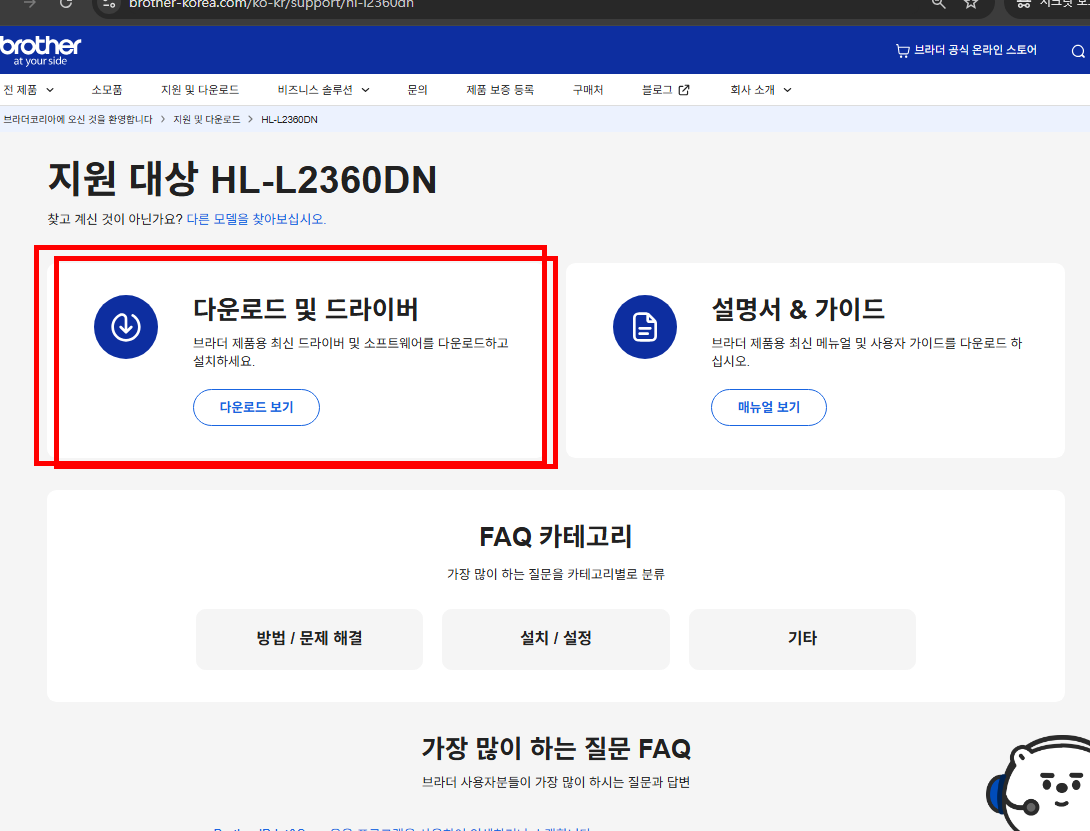This screenshot has width=1090, height=831.
Task: Expand the 회사 소개 dropdown
Action: (760, 90)
